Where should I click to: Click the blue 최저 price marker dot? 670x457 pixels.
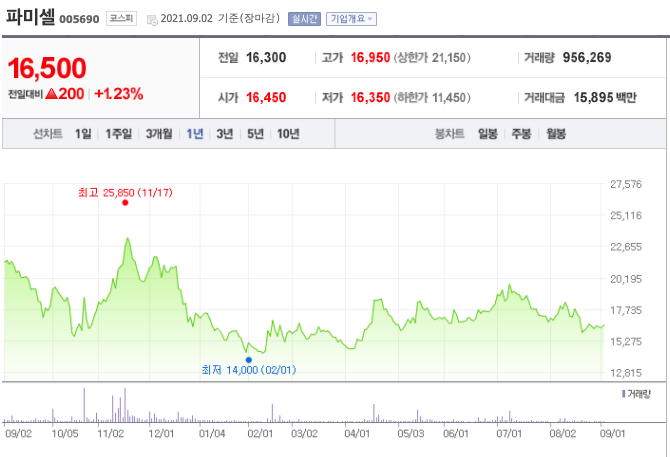pos(249,360)
